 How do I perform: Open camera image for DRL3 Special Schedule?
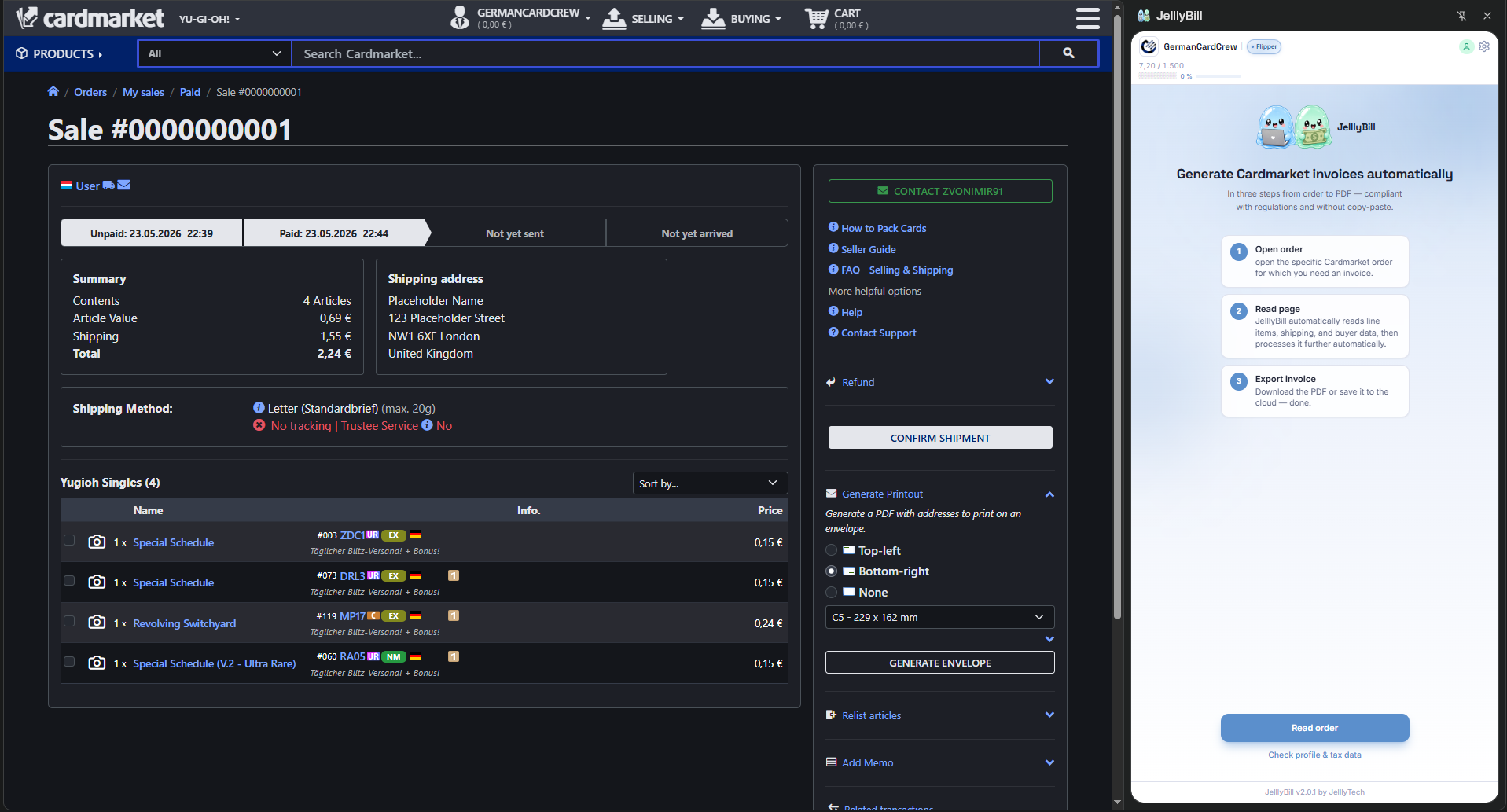[x=97, y=582]
